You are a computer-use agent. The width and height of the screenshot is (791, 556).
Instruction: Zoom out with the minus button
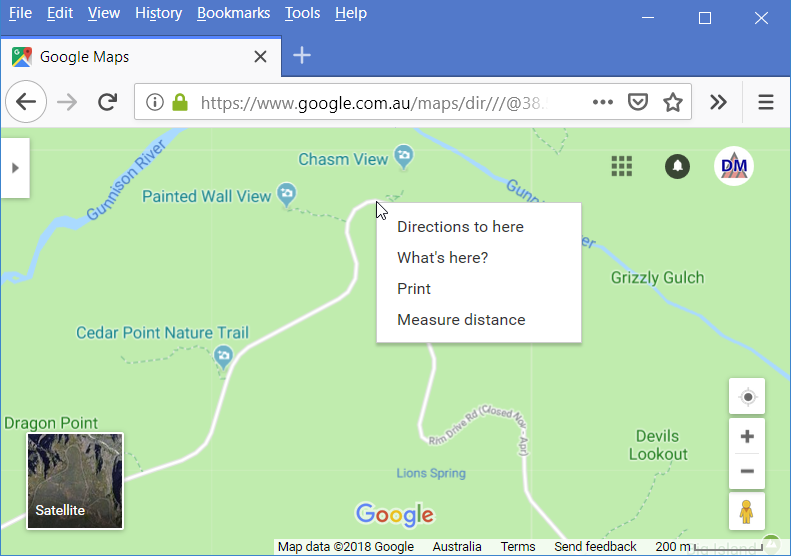coord(747,471)
